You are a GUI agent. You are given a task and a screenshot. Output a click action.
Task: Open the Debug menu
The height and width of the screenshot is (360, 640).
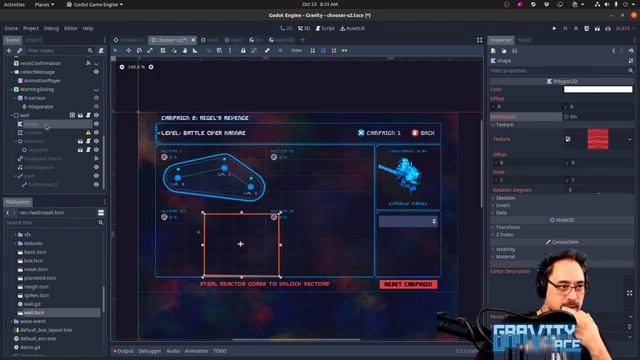(x=51, y=29)
